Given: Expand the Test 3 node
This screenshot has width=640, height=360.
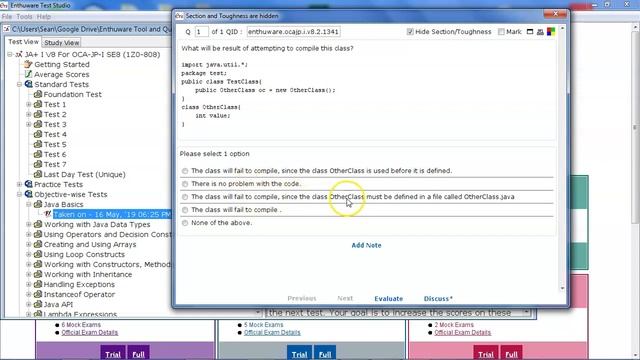Looking at the screenshot, I should pyautogui.click(x=29, y=124).
